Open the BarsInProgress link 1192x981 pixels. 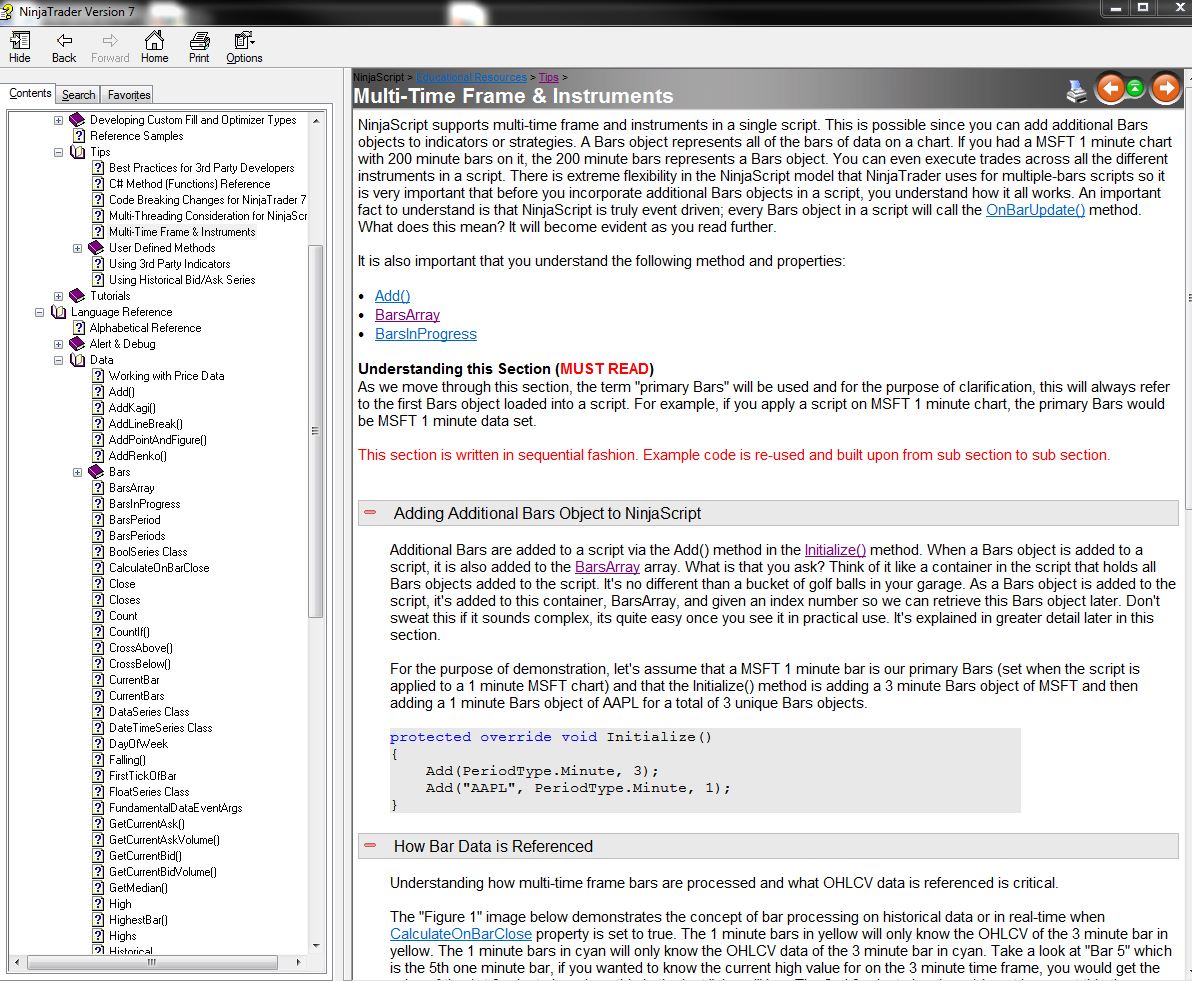[x=426, y=334]
